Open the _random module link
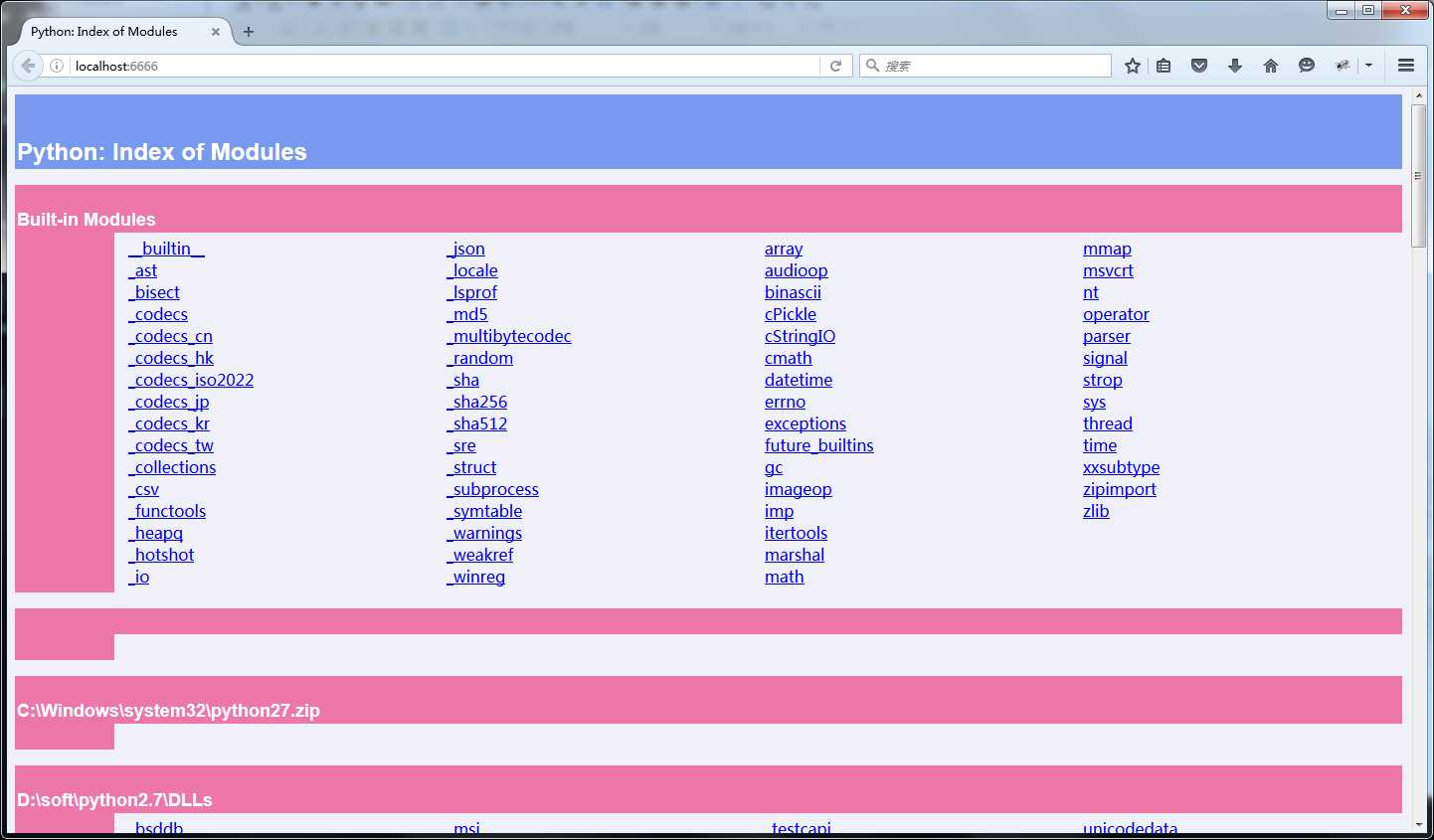 coord(479,358)
